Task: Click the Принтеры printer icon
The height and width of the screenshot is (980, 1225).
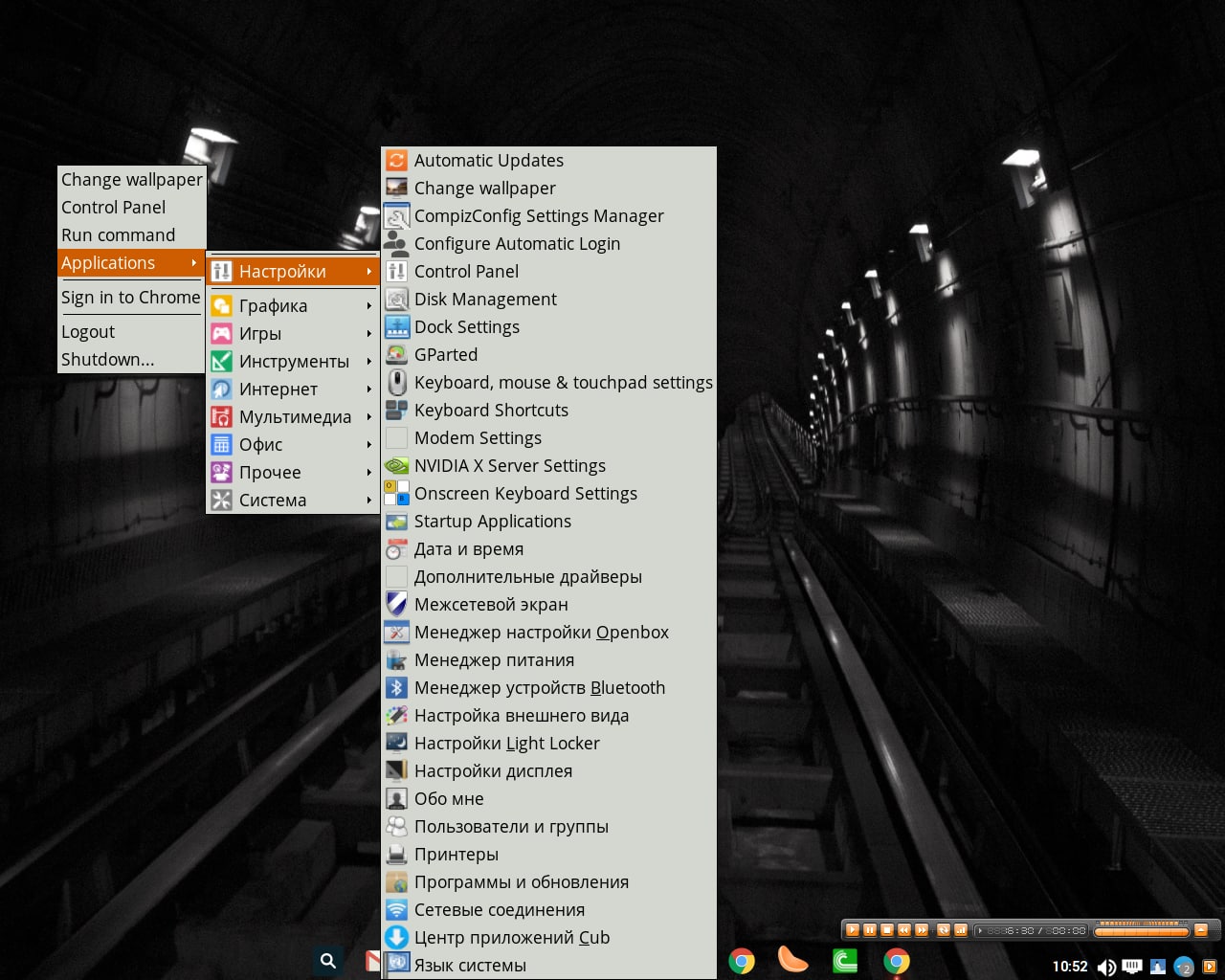Action: click(x=396, y=855)
